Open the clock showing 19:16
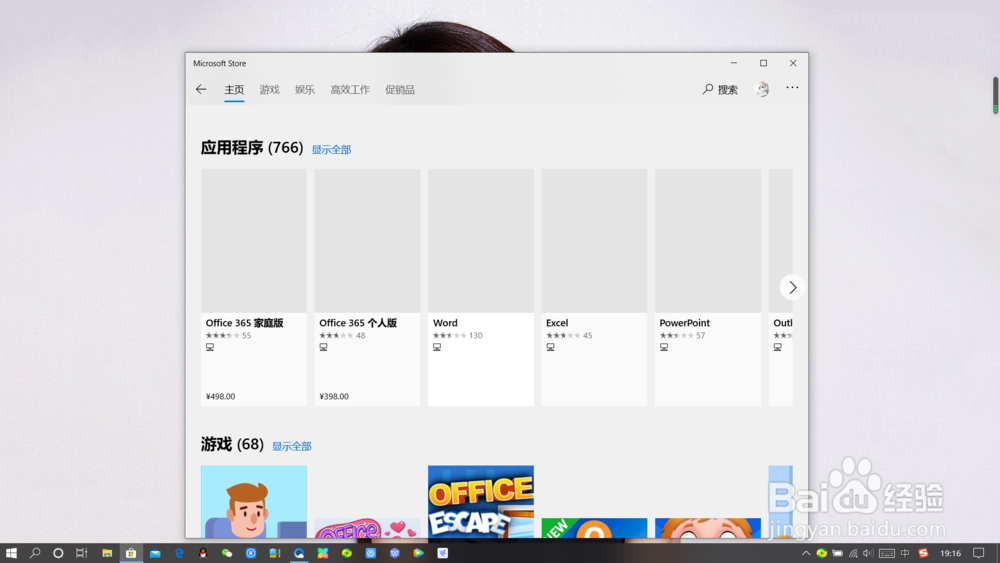 (950, 553)
